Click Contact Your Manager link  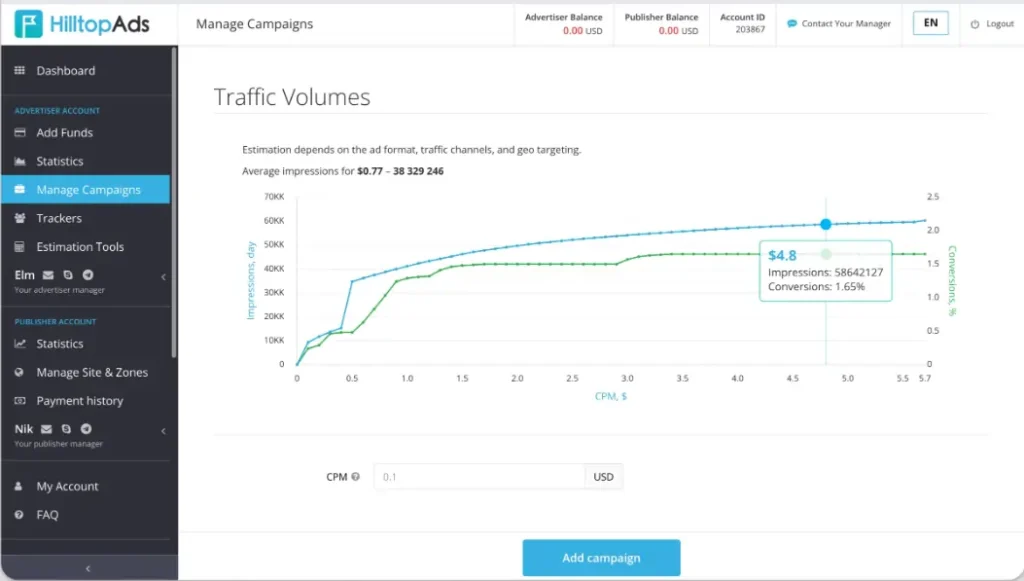point(846,24)
